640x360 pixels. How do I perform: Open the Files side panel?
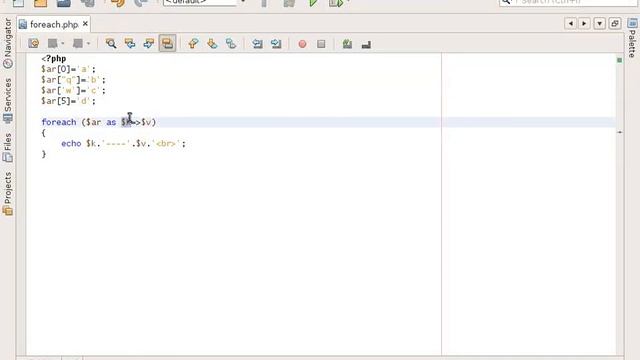pos(7,147)
